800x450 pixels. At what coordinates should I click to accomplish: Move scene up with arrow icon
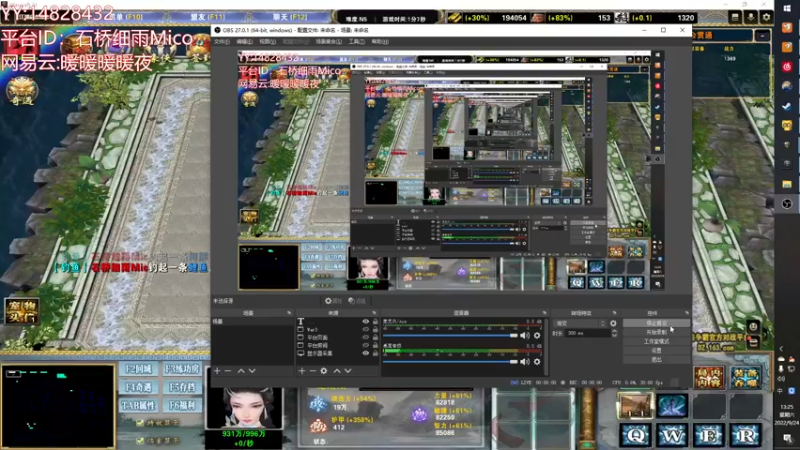pos(241,371)
